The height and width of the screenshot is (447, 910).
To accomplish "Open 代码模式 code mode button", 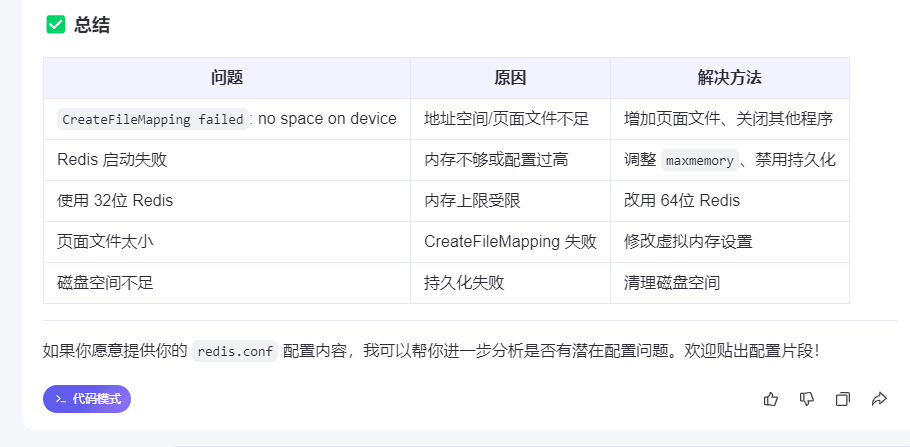I will click(87, 399).
